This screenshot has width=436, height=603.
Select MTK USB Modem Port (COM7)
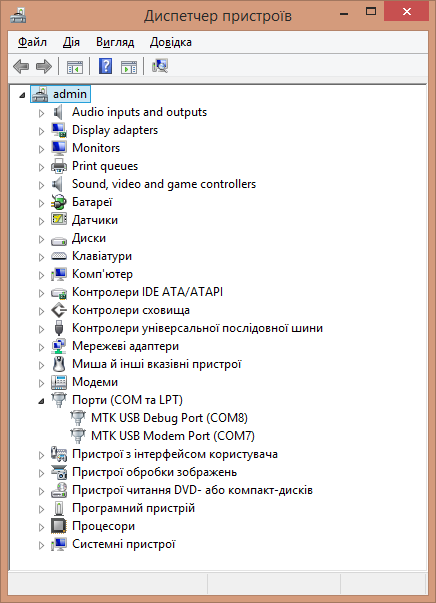[173, 436]
